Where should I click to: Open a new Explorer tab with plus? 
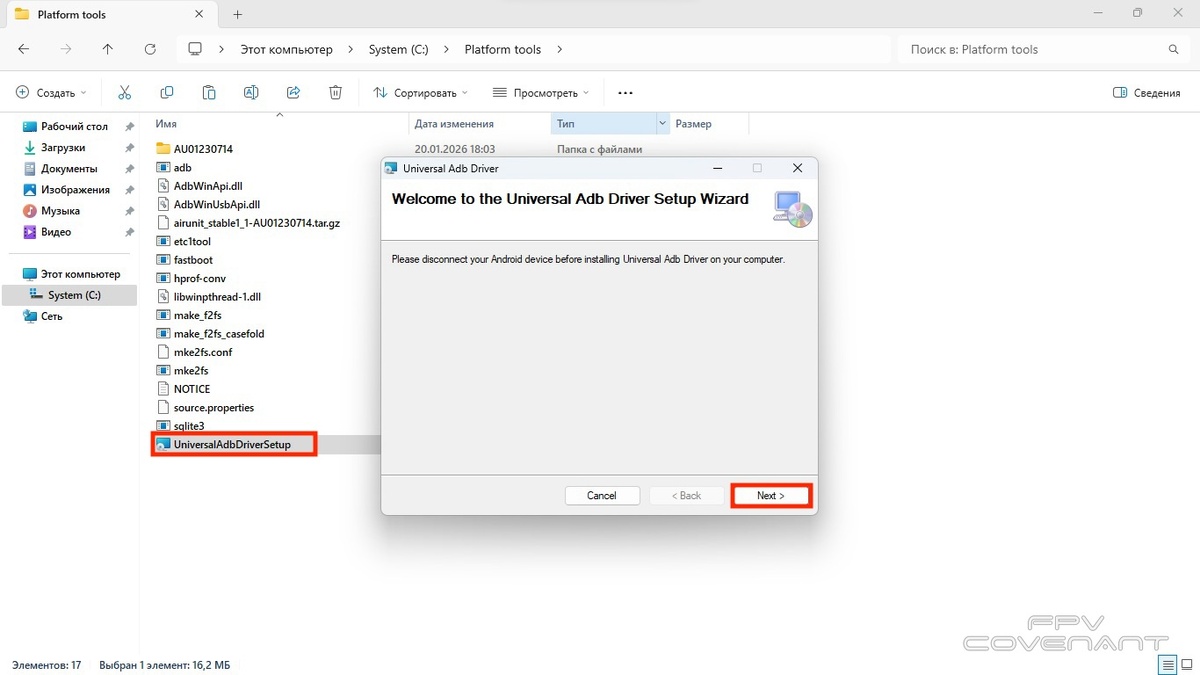[x=237, y=15]
